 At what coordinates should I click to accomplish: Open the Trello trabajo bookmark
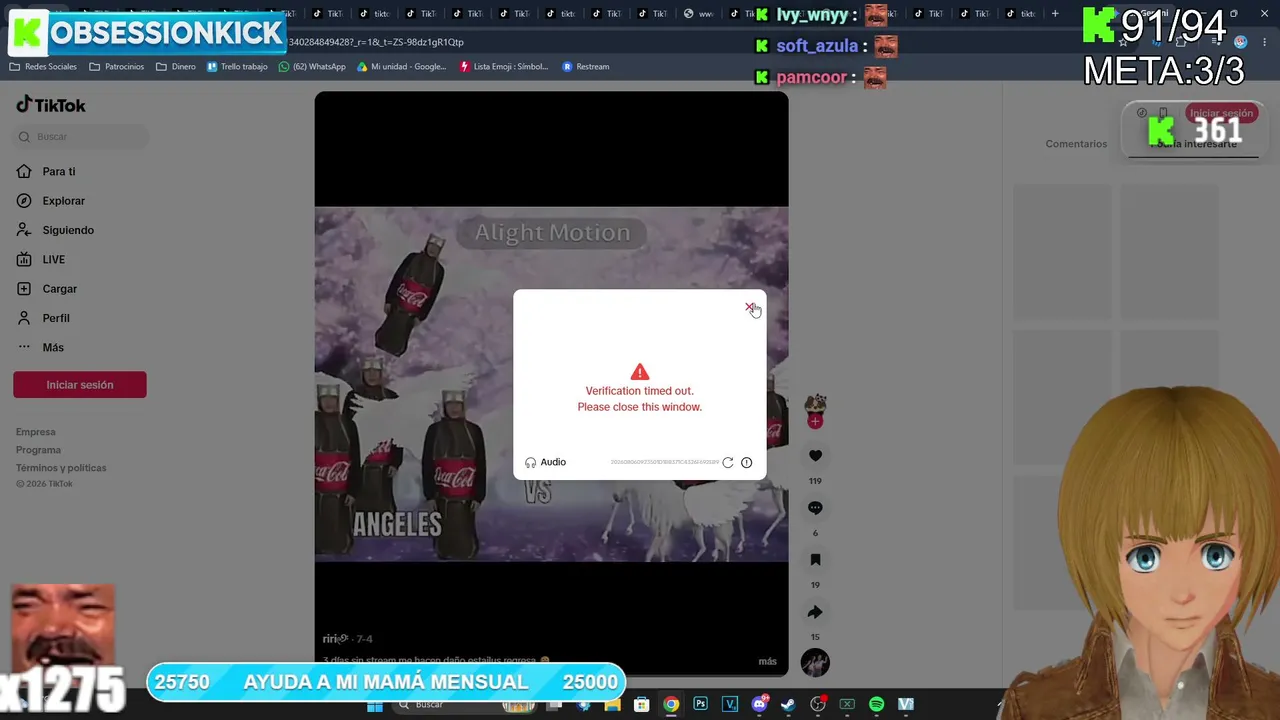(x=237, y=67)
